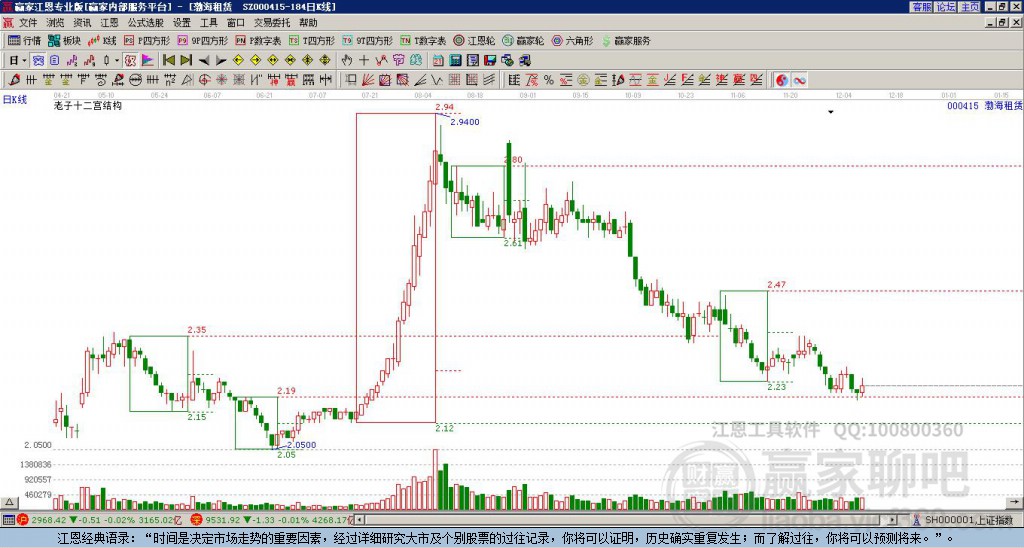
Task: Open the T四方形 tool
Action: point(312,40)
